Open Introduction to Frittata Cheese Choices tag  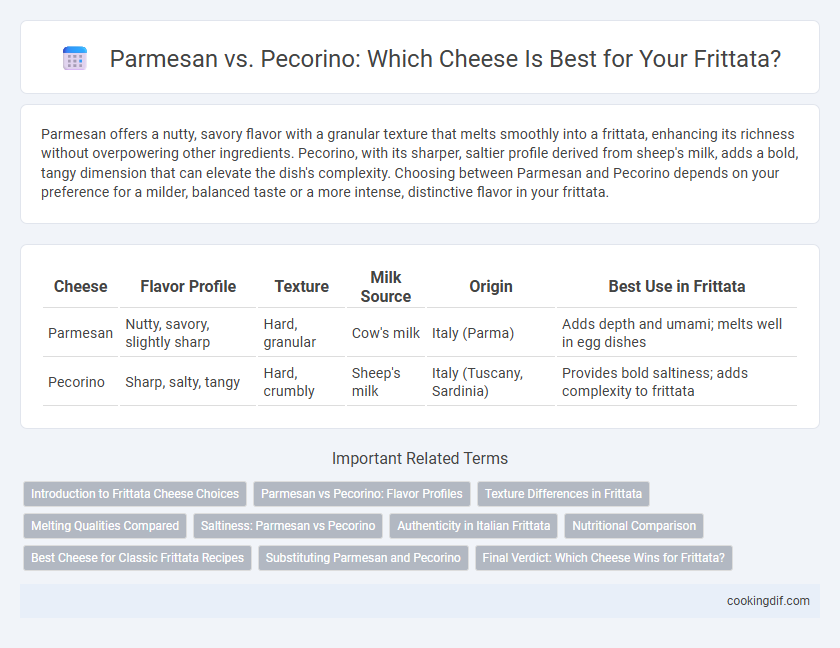tap(135, 494)
